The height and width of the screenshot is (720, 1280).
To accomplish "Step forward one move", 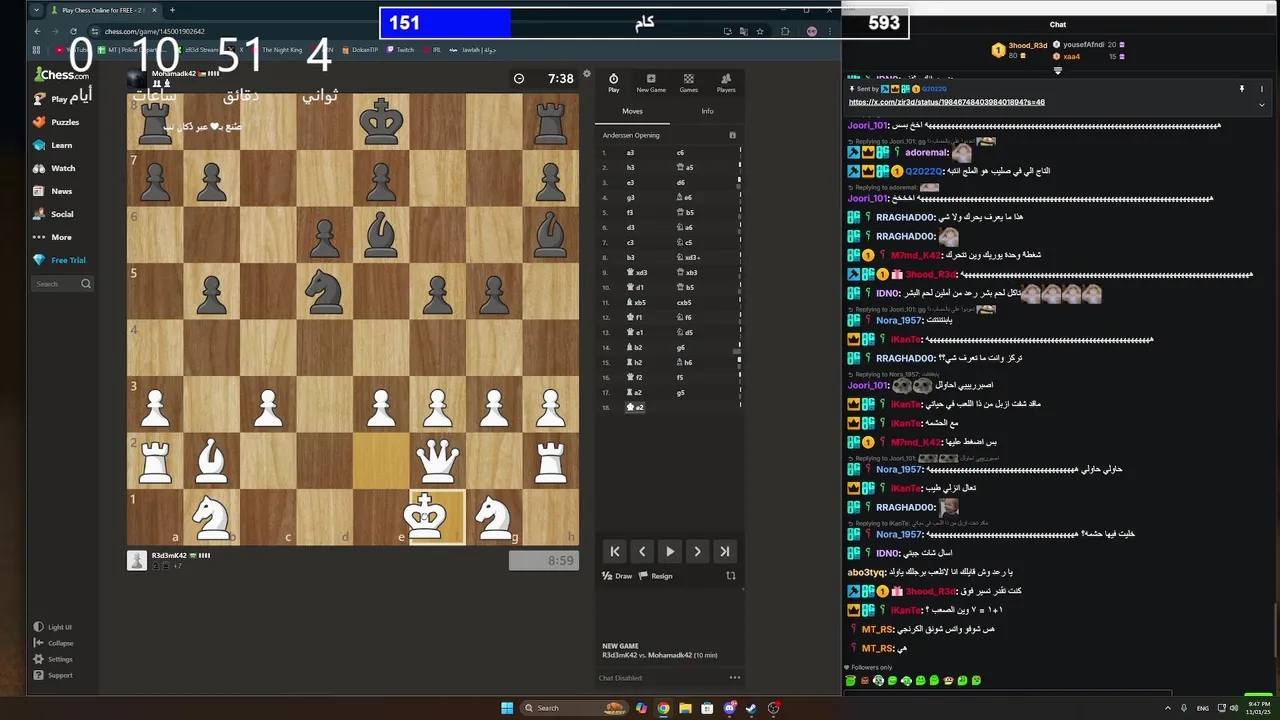I will pyautogui.click(x=697, y=551).
